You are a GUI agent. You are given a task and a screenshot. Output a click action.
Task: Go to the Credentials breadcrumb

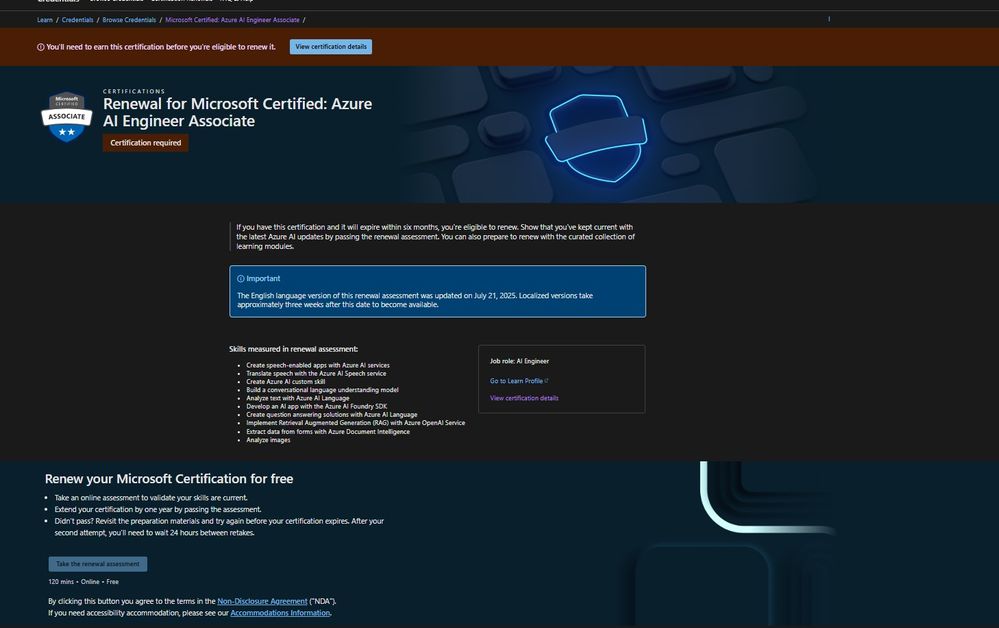tap(78, 20)
